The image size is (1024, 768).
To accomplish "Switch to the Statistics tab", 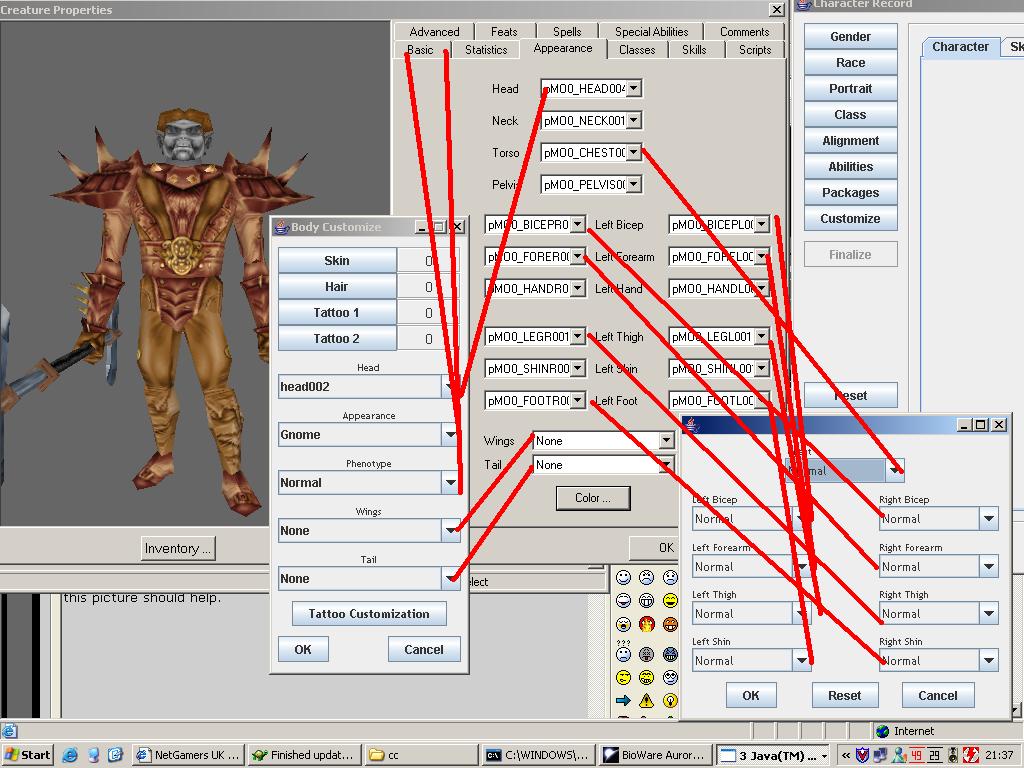I will [x=486, y=50].
